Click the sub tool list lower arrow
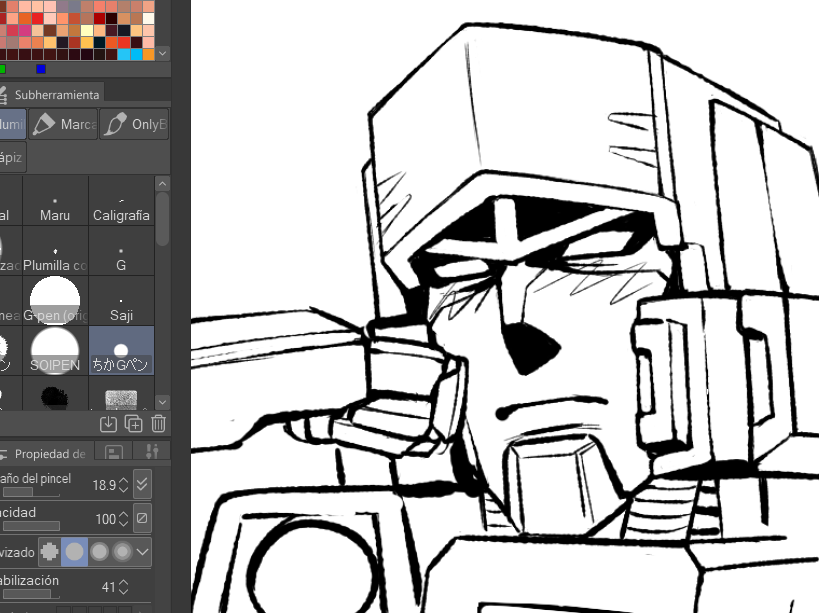This screenshot has width=819, height=613. (x=162, y=403)
